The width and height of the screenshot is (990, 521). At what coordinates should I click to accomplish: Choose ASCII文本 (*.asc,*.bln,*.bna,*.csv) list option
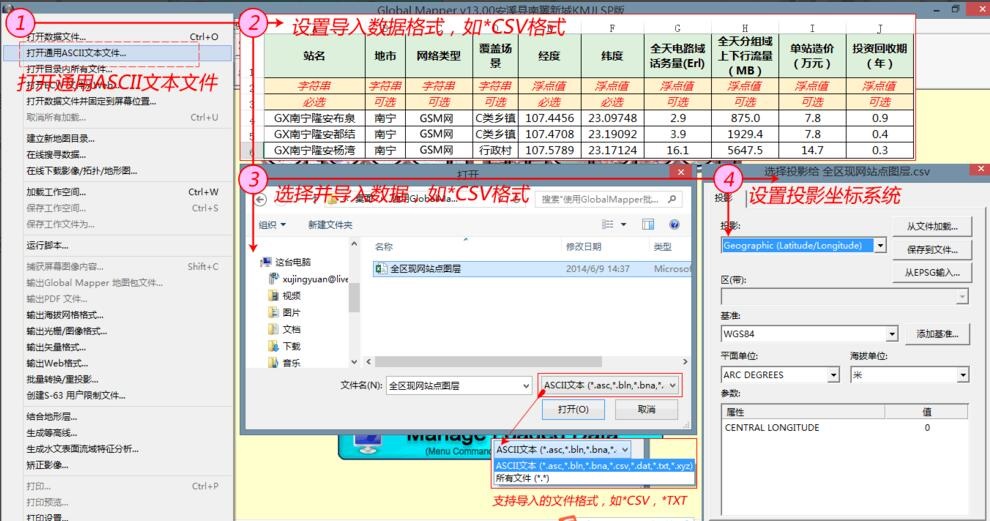tap(593, 465)
